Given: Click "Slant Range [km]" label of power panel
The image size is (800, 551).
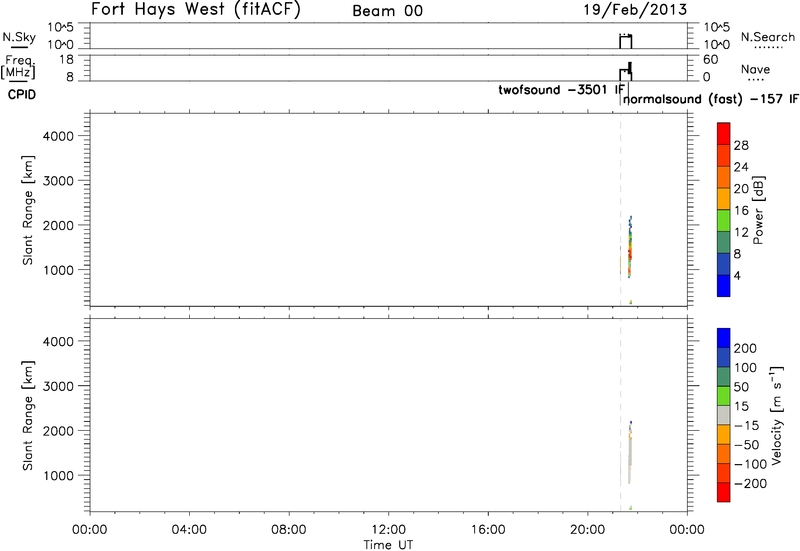Looking at the screenshot, I should [x=28, y=210].
